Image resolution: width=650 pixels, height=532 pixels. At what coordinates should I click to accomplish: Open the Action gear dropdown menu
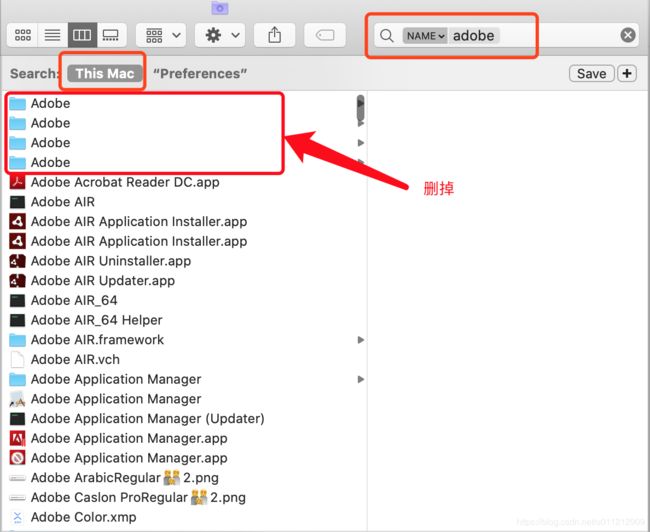(221, 35)
